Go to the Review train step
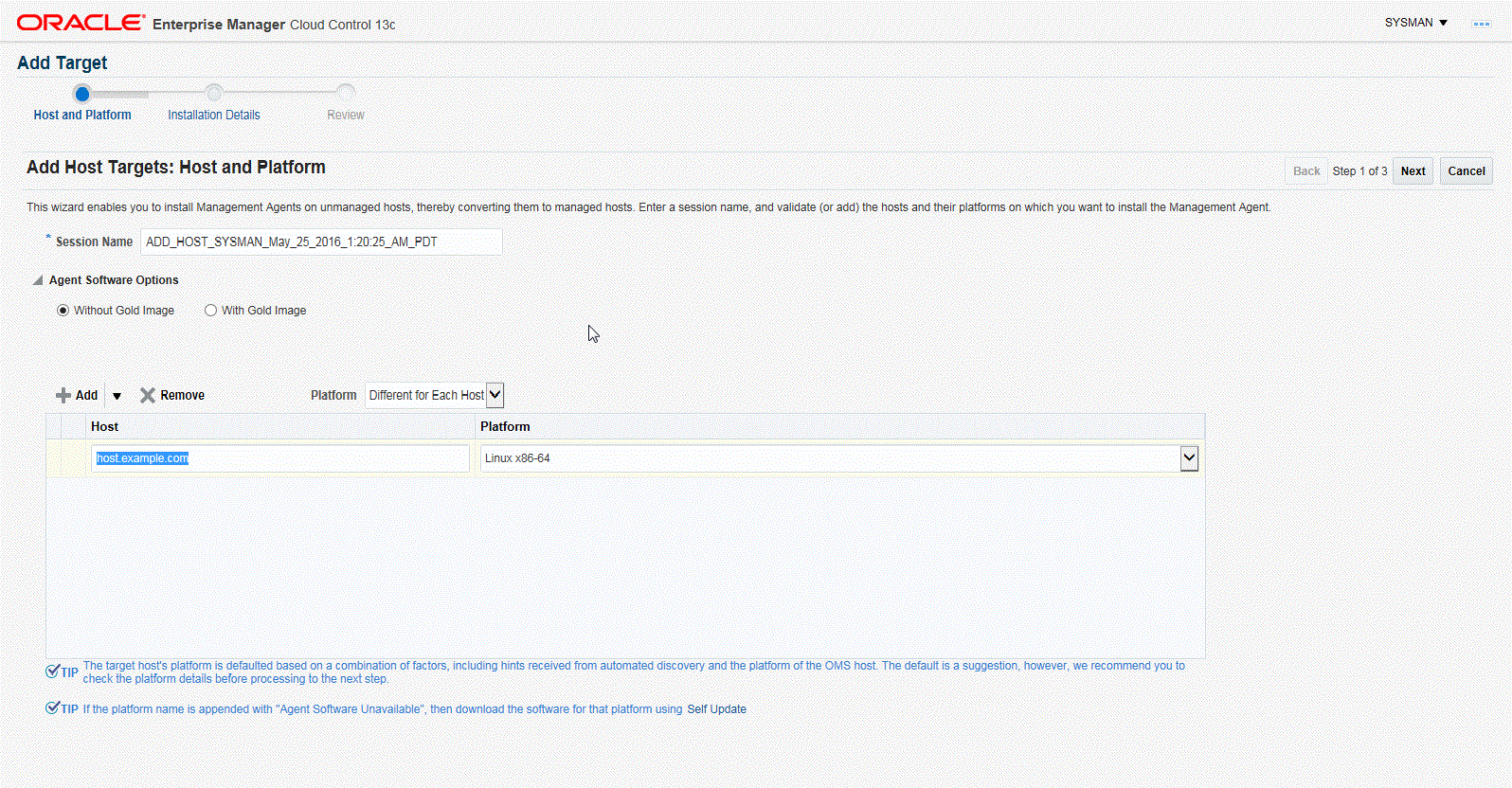Image resolution: width=1512 pixels, height=788 pixels. pyautogui.click(x=346, y=115)
